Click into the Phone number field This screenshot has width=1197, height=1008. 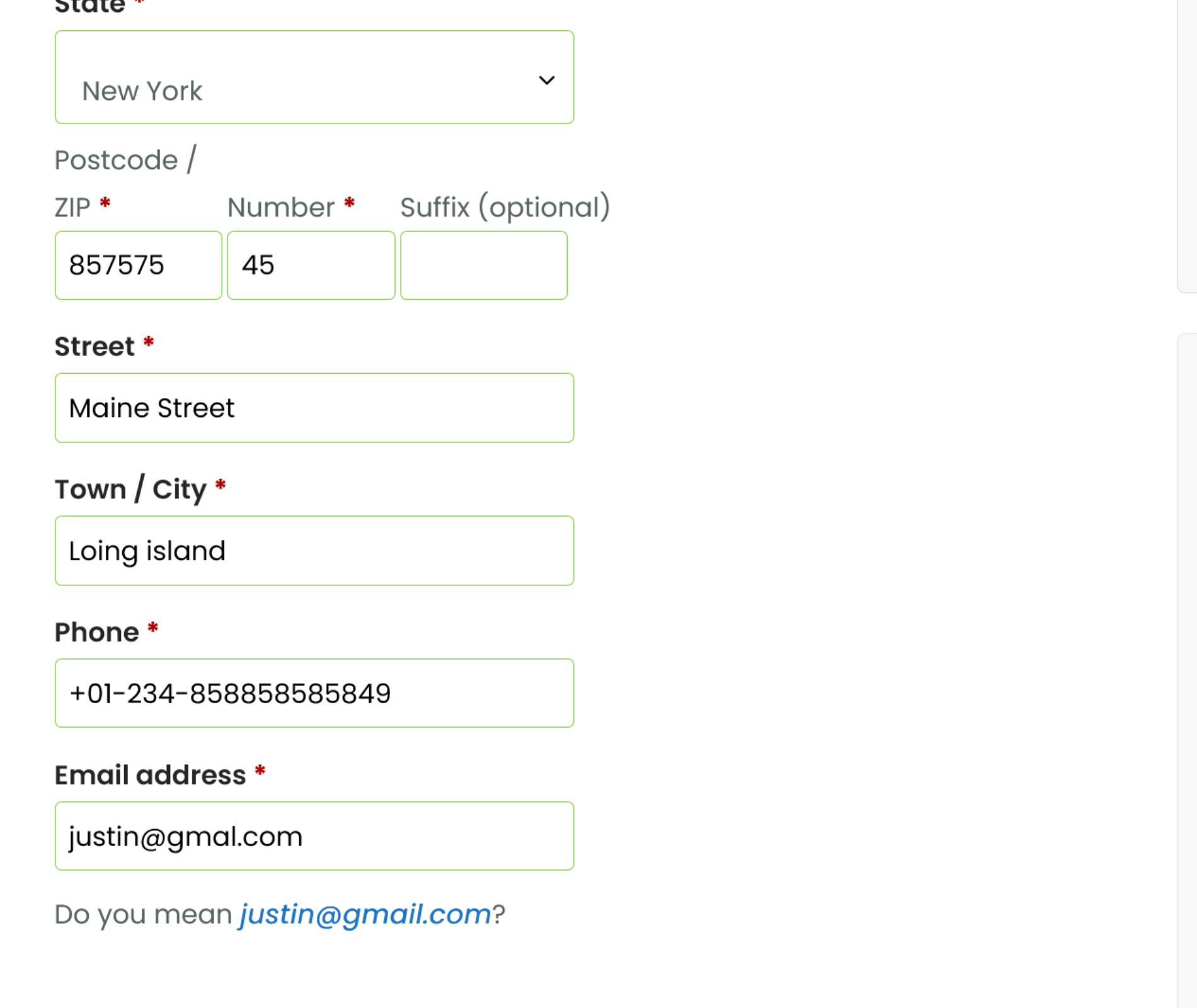tap(314, 693)
